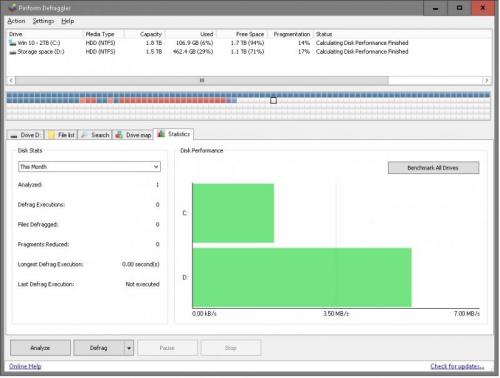Click the Drive map tab icon

tap(119, 135)
